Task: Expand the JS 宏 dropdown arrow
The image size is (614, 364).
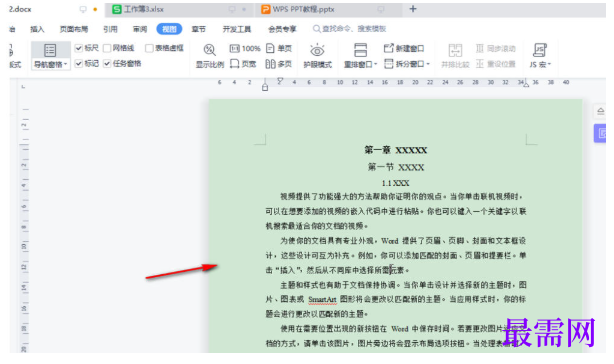Action: 549,64
